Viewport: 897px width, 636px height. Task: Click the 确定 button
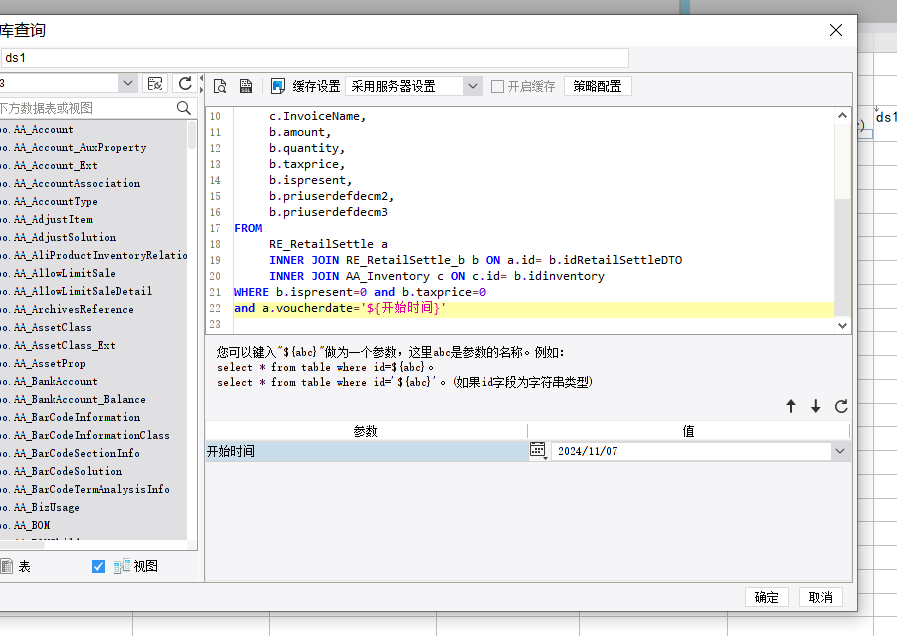[x=767, y=597]
